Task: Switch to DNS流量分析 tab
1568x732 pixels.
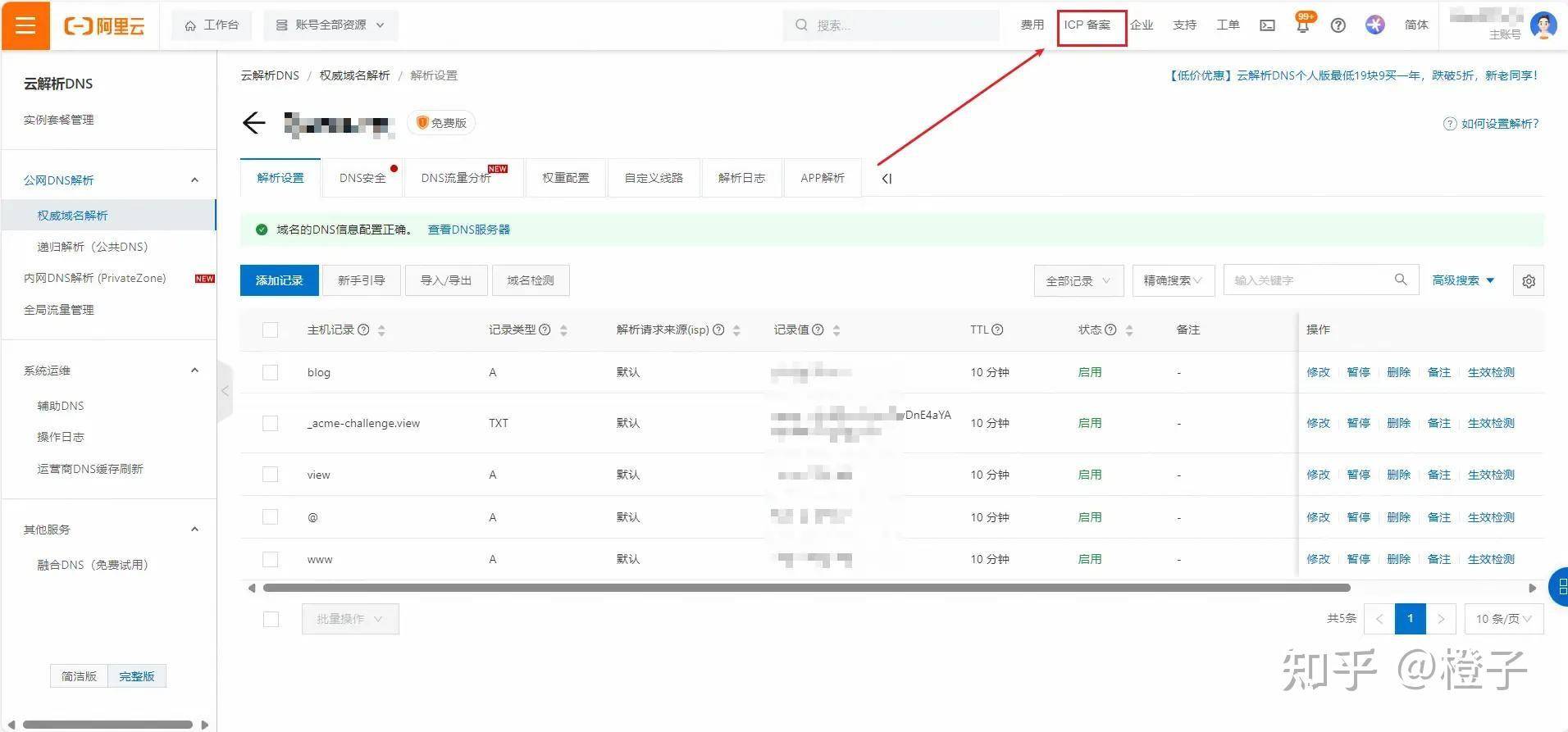Action: coord(464,178)
